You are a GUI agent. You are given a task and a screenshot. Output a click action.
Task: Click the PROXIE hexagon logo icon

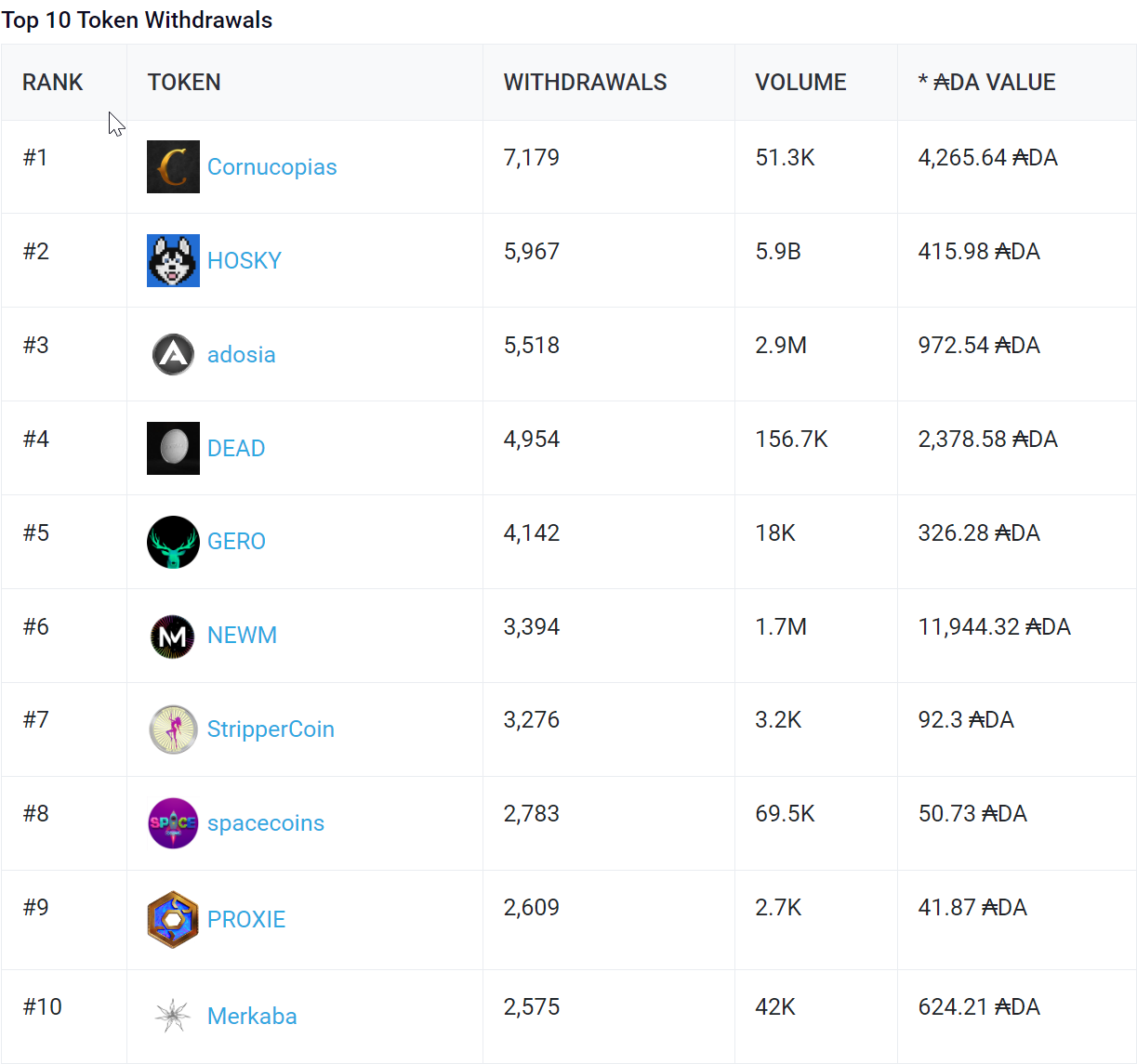coord(173,919)
